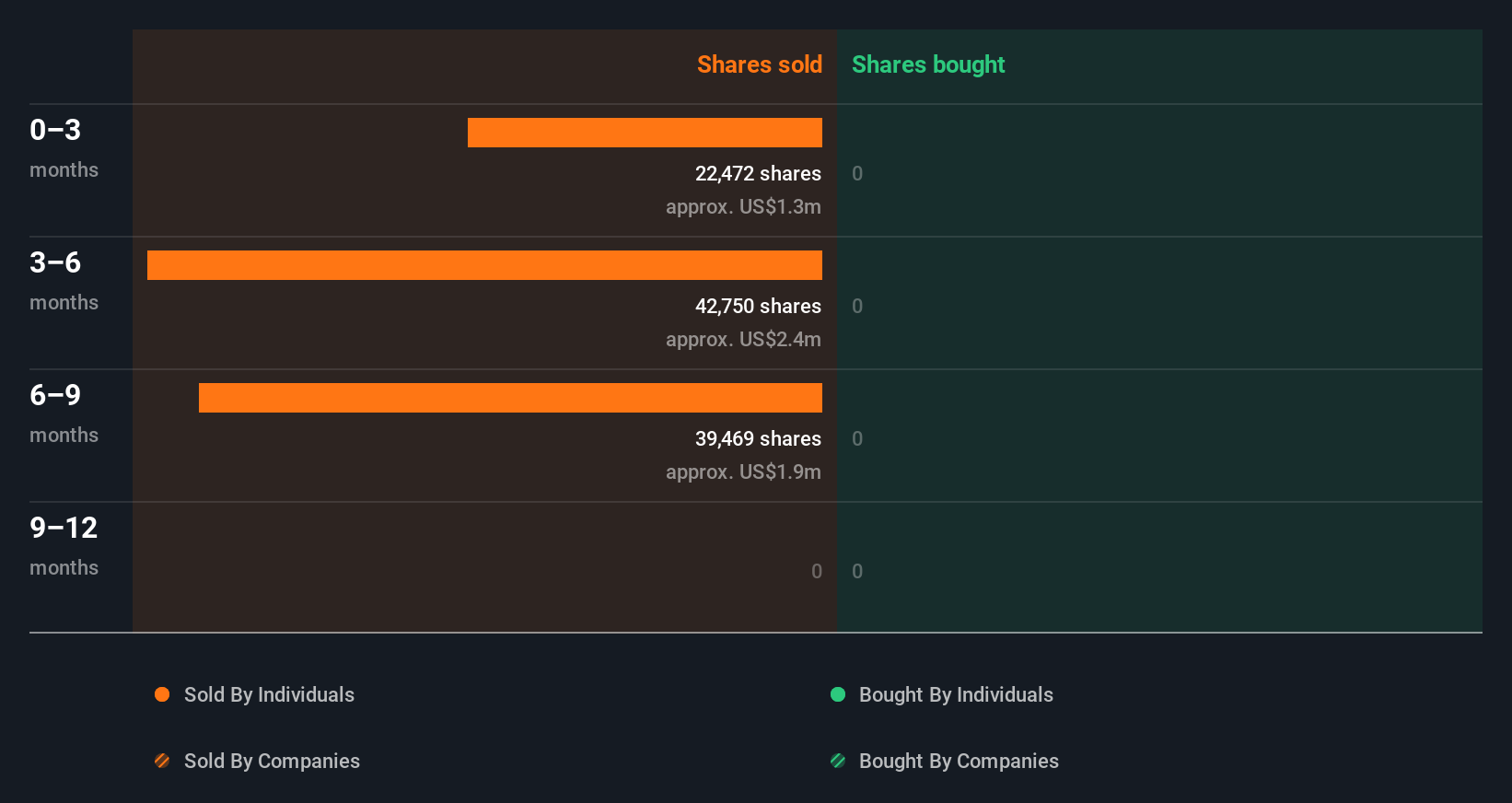Image resolution: width=1512 pixels, height=803 pixels.
Task: Click the 6–9 months orange sold bar
Action: 510,398
